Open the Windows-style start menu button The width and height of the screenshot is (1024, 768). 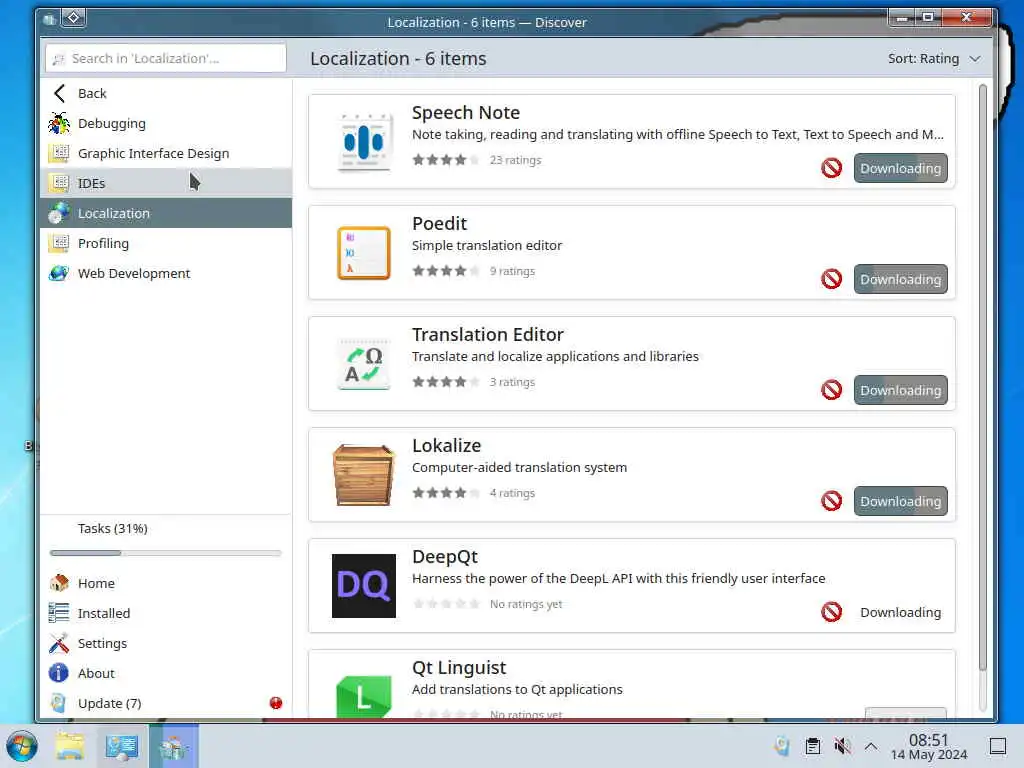click(22, 746)
